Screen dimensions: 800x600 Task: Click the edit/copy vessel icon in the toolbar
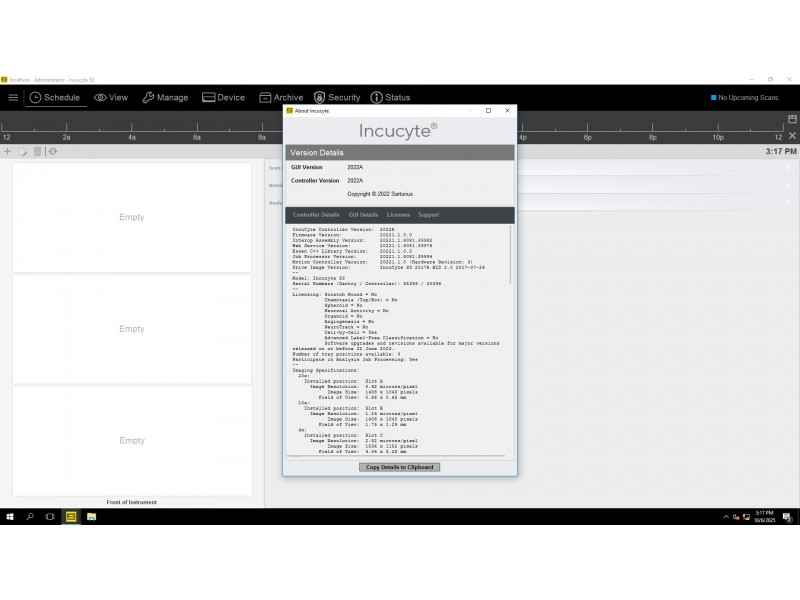coord(23,152)
